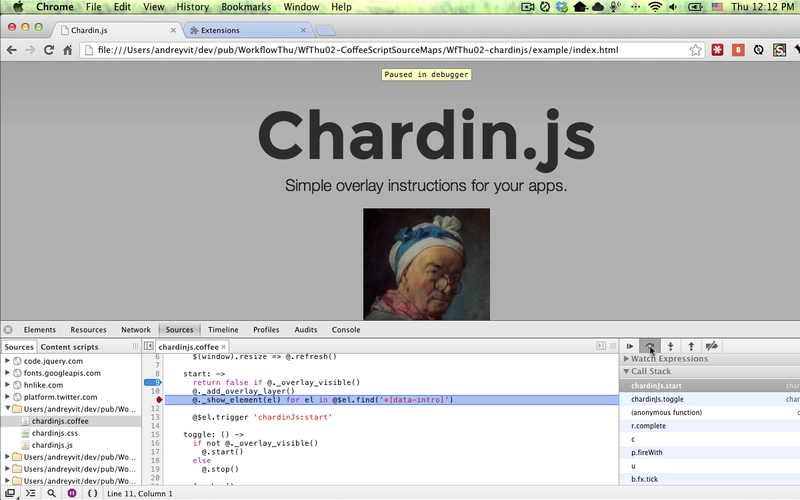
Task: Open the View menu in menu bar
Action: (x=154, y=7)
